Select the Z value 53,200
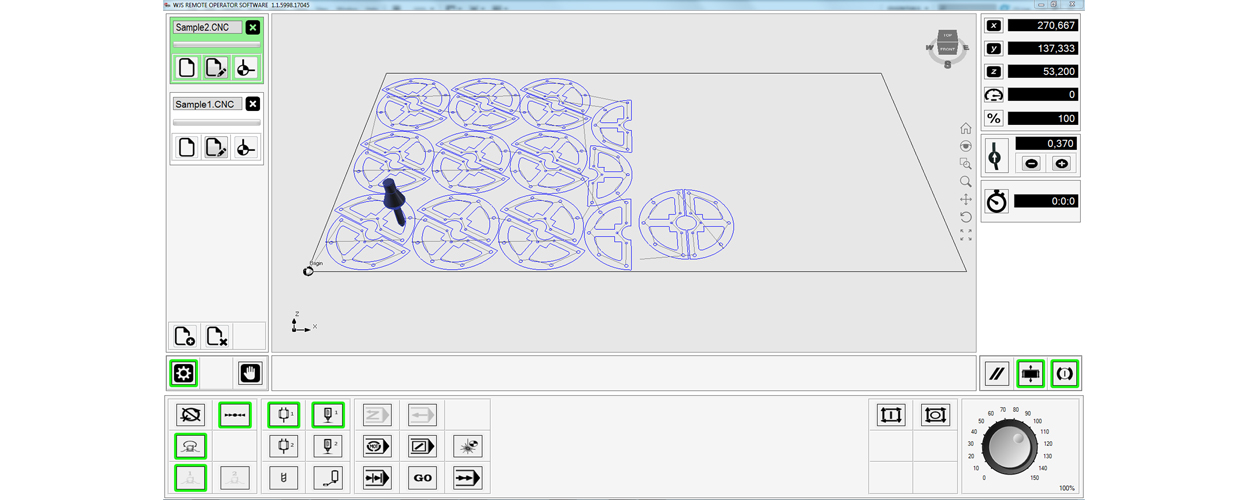1248x500 pixels. click(x=1042, y=72)
